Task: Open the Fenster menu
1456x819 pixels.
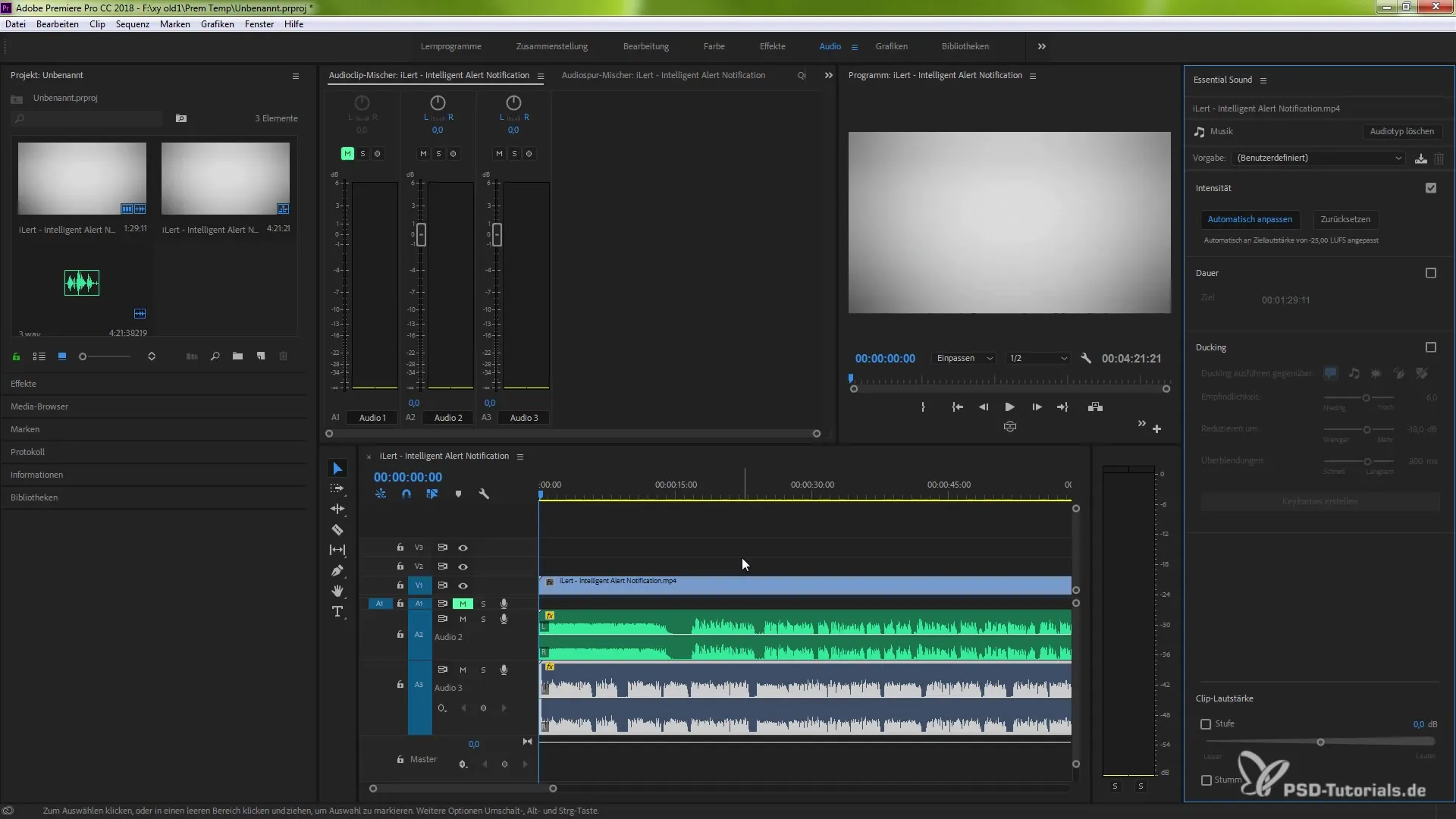Action: pos(259,24)
